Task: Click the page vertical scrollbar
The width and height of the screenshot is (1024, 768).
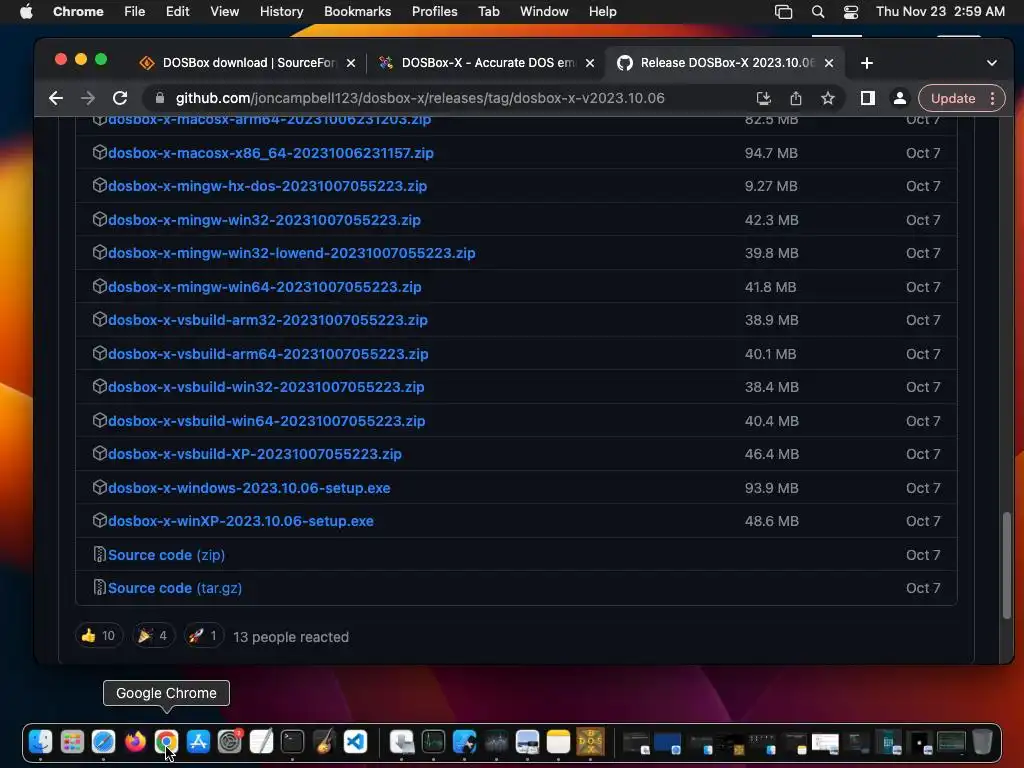Action: (1006, 565)
